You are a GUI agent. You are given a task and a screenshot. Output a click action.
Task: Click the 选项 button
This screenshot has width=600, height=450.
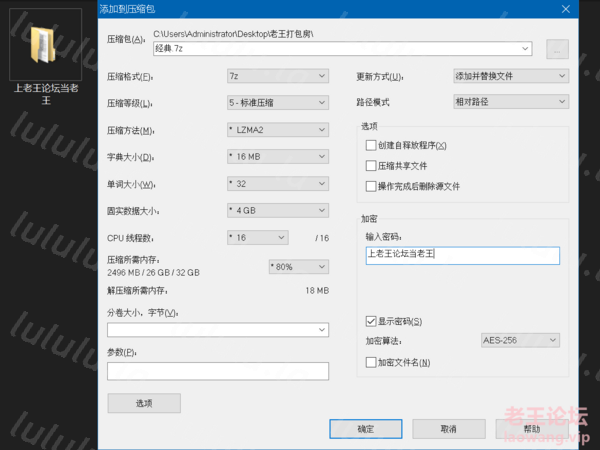[x=144, y=403]
